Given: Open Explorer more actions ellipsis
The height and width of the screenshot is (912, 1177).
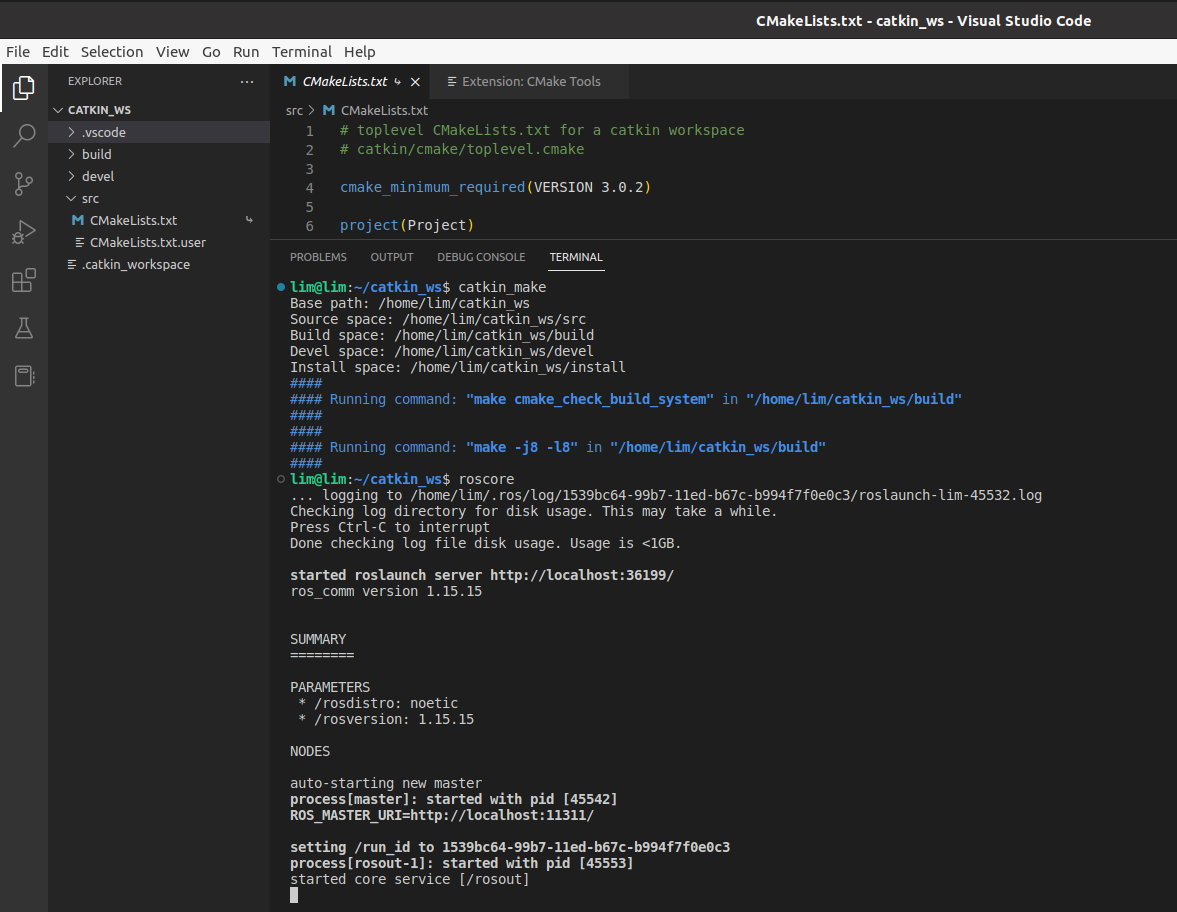Looking at the screenshot, I should [247, 81].
